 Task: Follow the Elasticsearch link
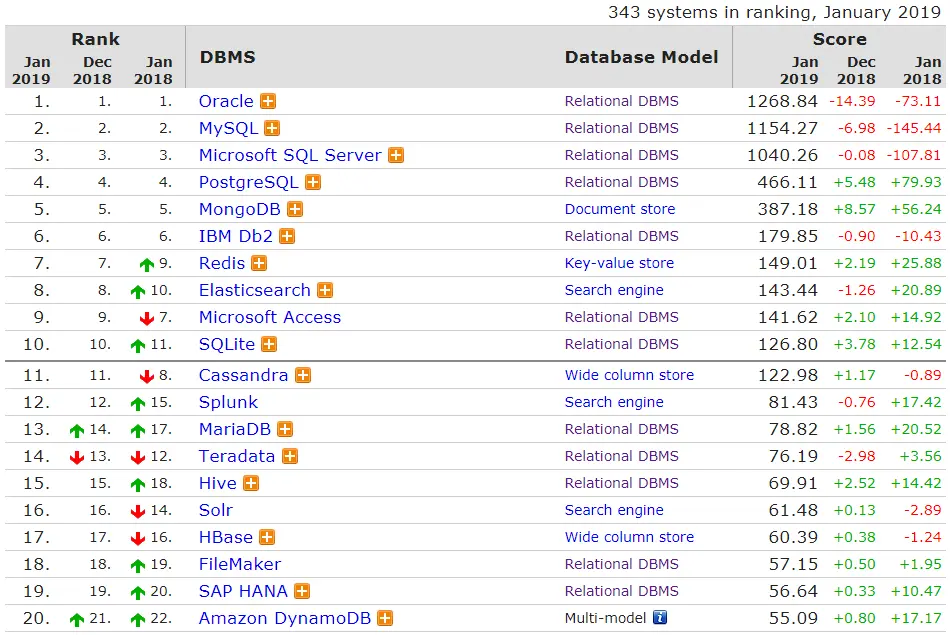coord(254,290)
